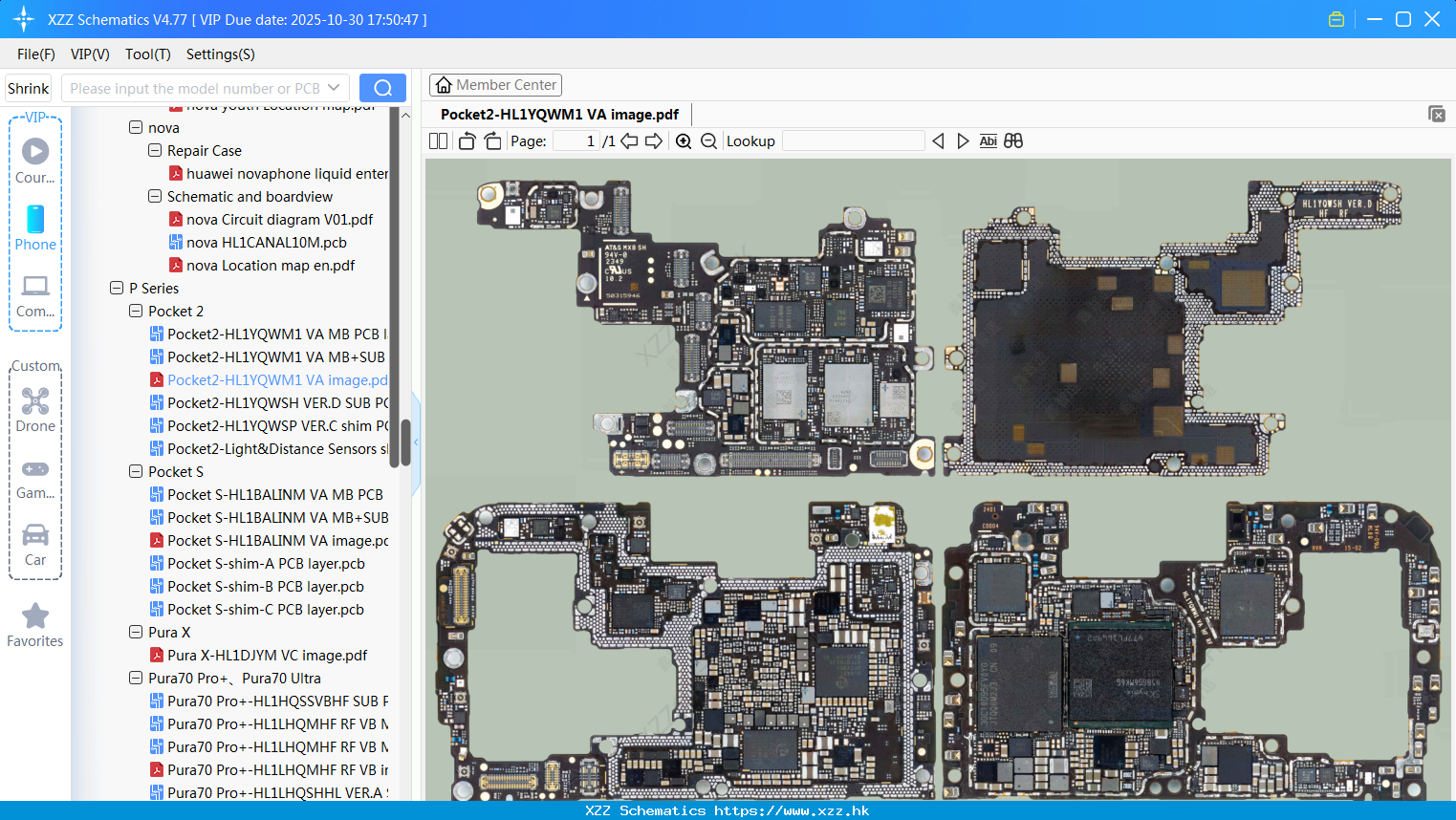1456x820 pixels.
Task: Go to the previous page arrow
Action: point(629,140)
